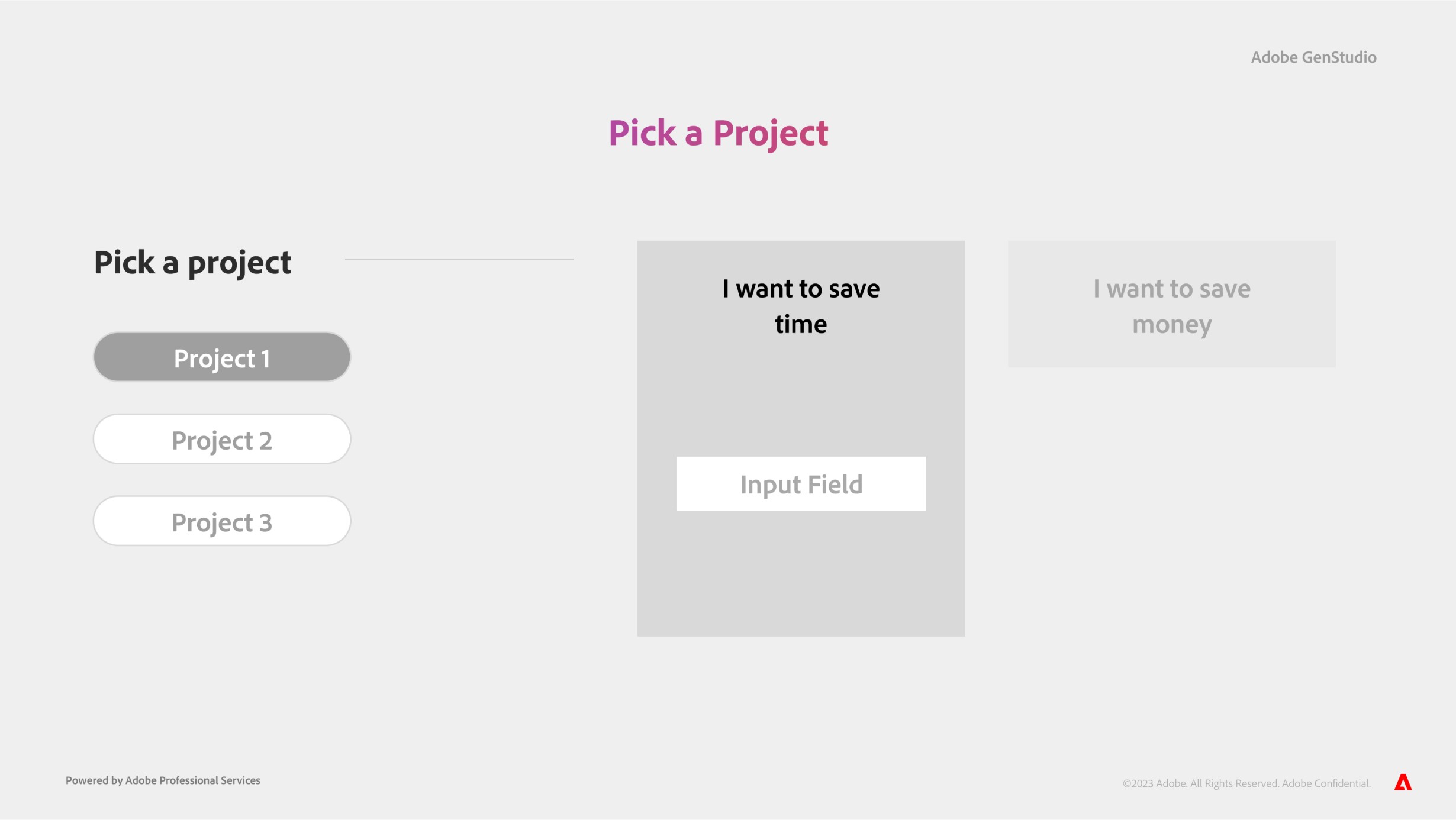Click the horizontal divider line beside heading
This screenshot has height=820, width=1456.
point(459,260)
